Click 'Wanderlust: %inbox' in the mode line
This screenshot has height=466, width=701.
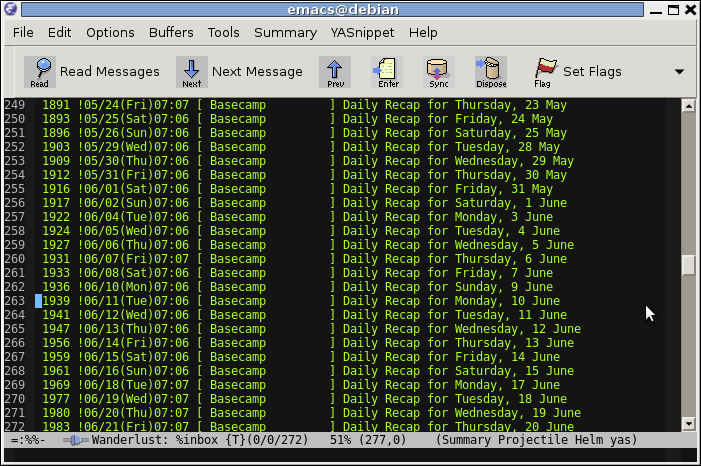(155, 440)
